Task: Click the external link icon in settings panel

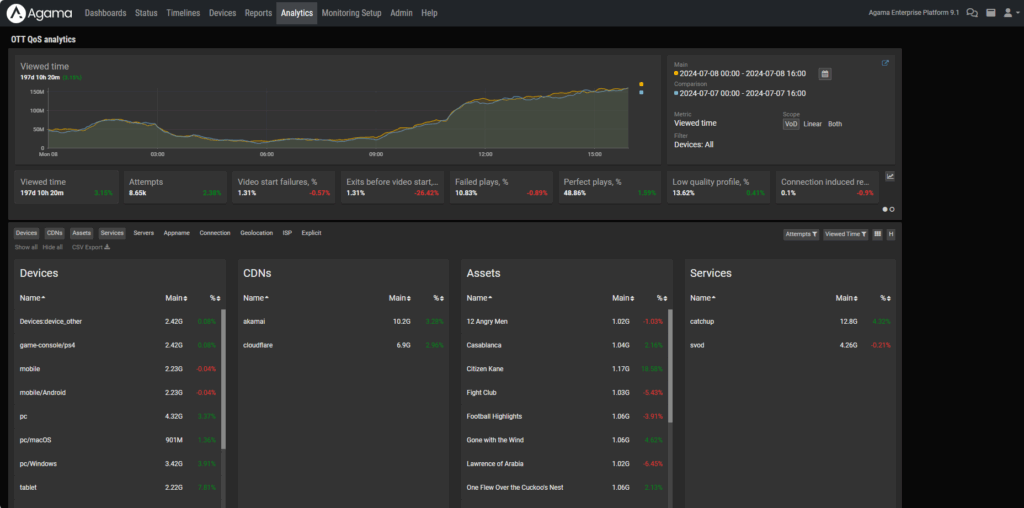Action: 885,63
